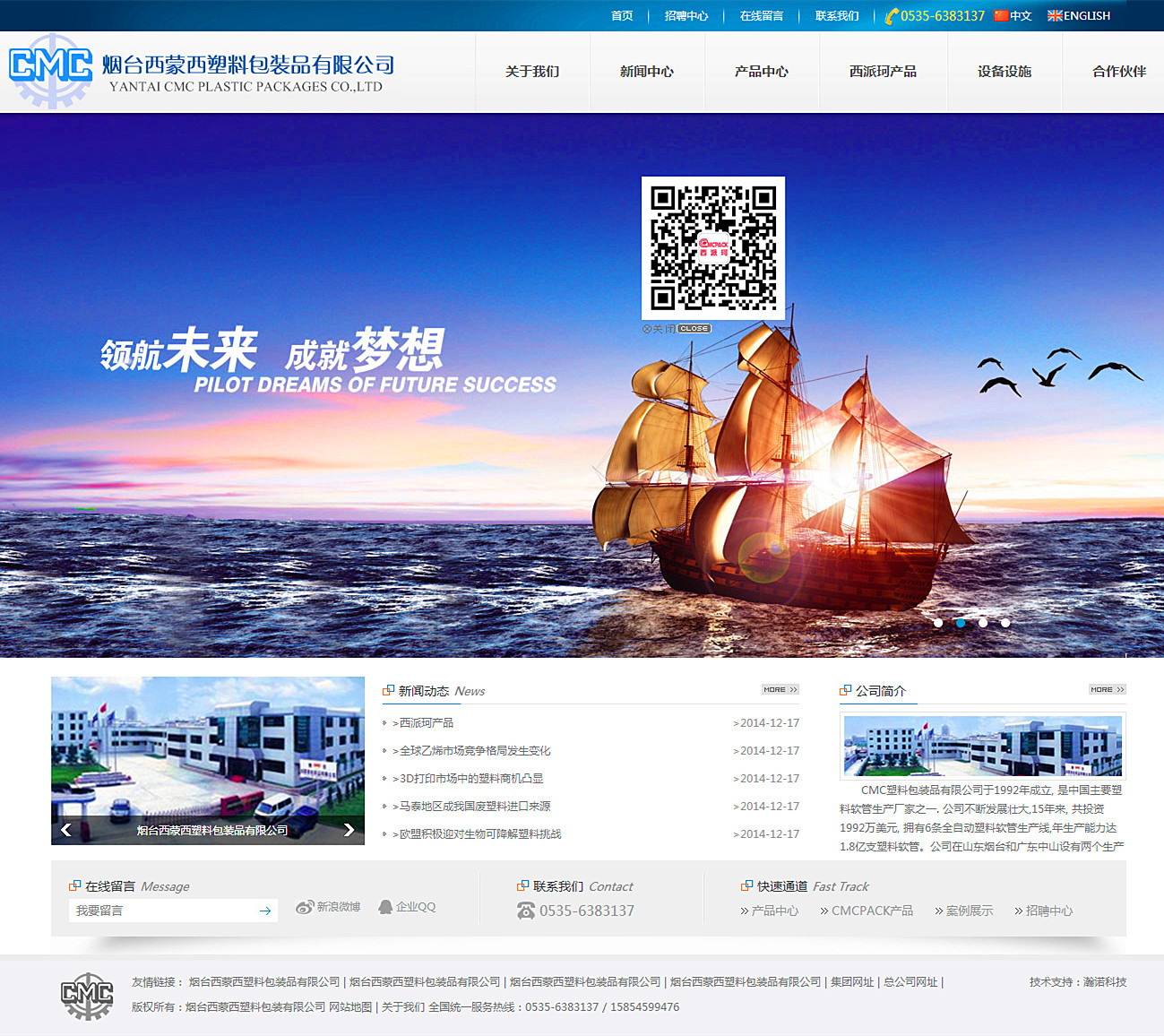Open the 招聘中心 link in top bar
The height and width of the screenshot is (1036, 1164).
click(685, 15)
